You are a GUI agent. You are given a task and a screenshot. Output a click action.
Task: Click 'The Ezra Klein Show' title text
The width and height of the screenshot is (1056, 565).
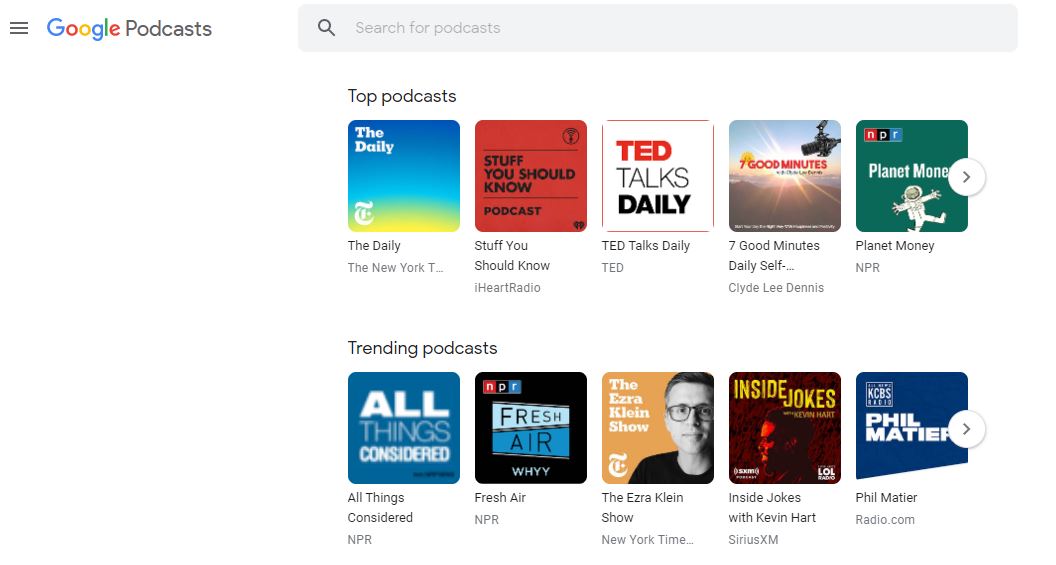pos(642,508)
